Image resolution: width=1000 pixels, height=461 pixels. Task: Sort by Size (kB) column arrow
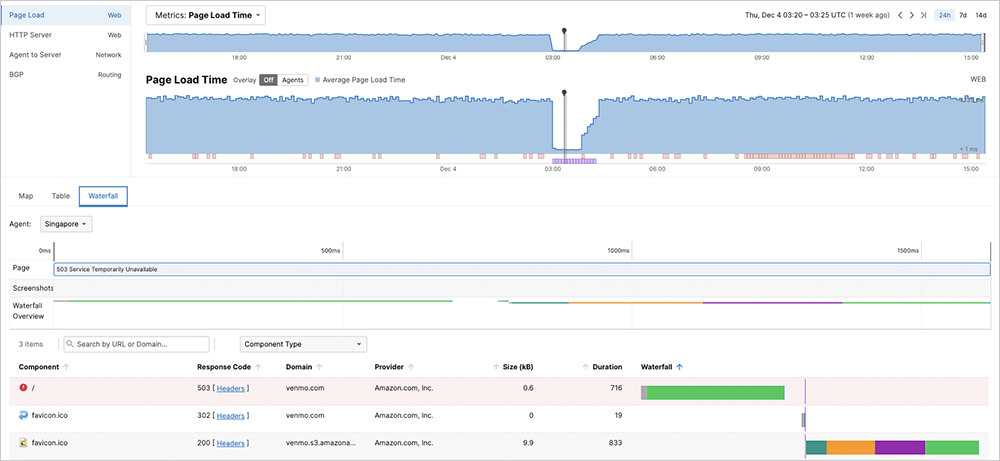click(496, 367)
